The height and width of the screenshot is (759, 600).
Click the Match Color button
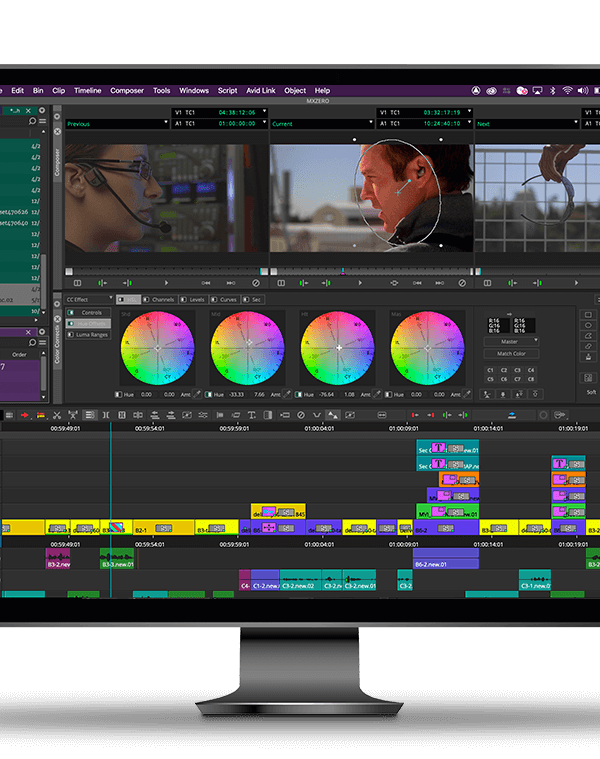[511, 354]
